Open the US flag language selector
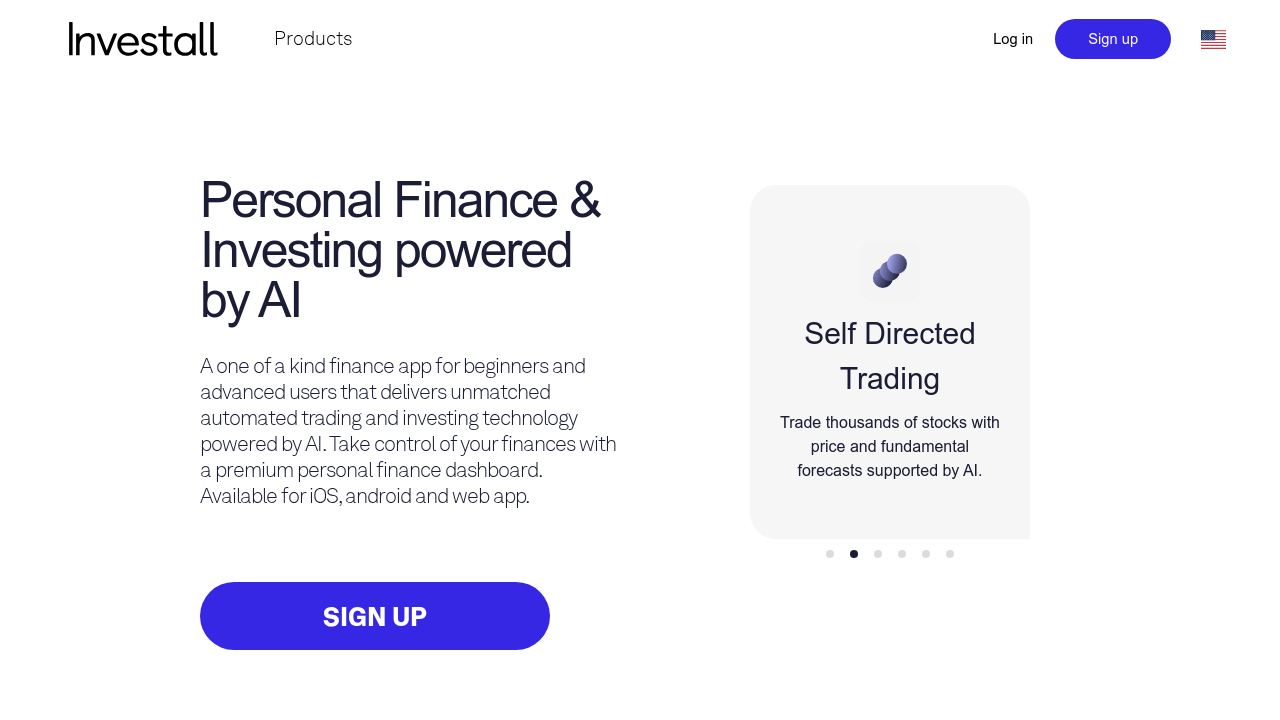The height and width of the screenshot is (720, 1280). pos(1213,39)
